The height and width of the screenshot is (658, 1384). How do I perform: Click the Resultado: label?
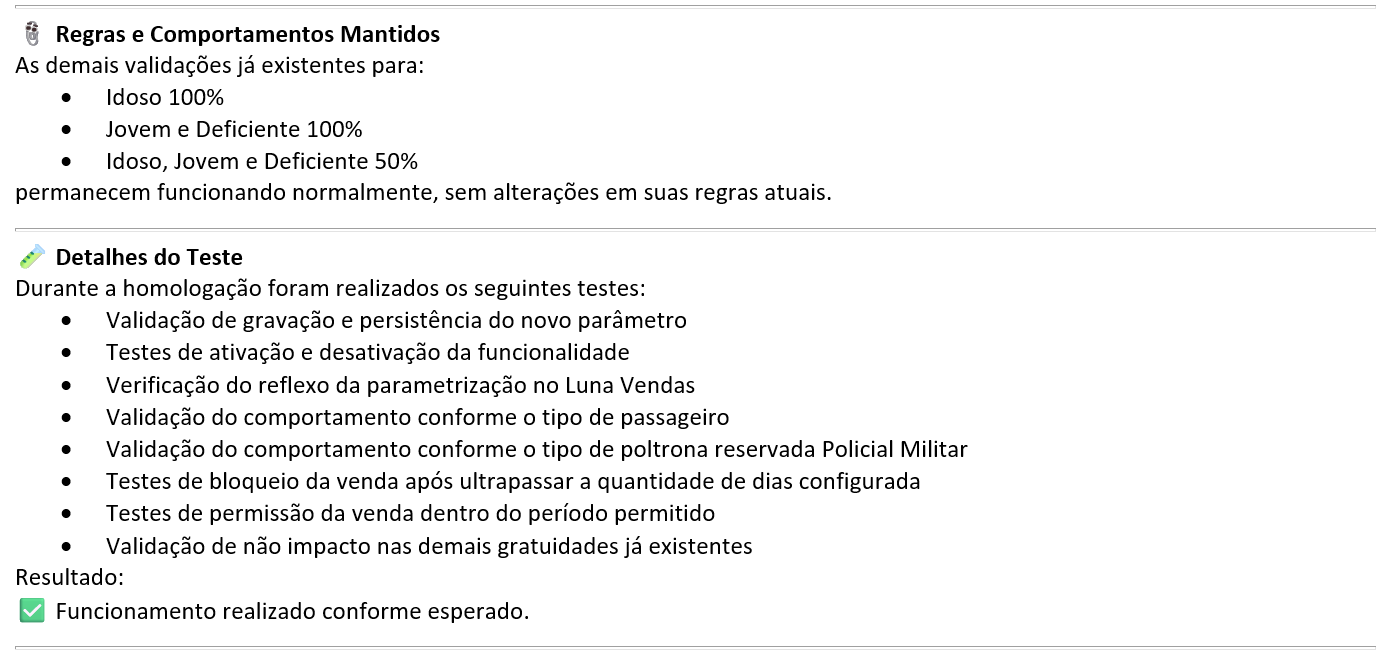click(x=70, y=577)
